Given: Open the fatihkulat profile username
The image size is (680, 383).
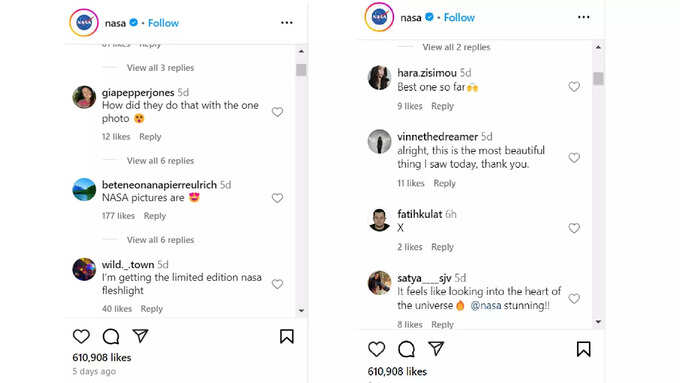Looking at the screenshot, I should (x=420, y=214).
